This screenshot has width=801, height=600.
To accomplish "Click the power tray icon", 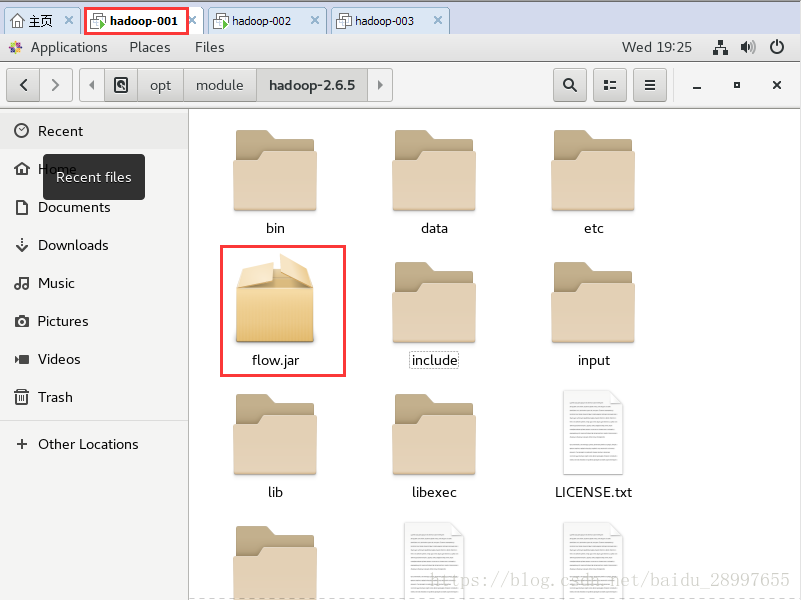I will coord(776,47).
